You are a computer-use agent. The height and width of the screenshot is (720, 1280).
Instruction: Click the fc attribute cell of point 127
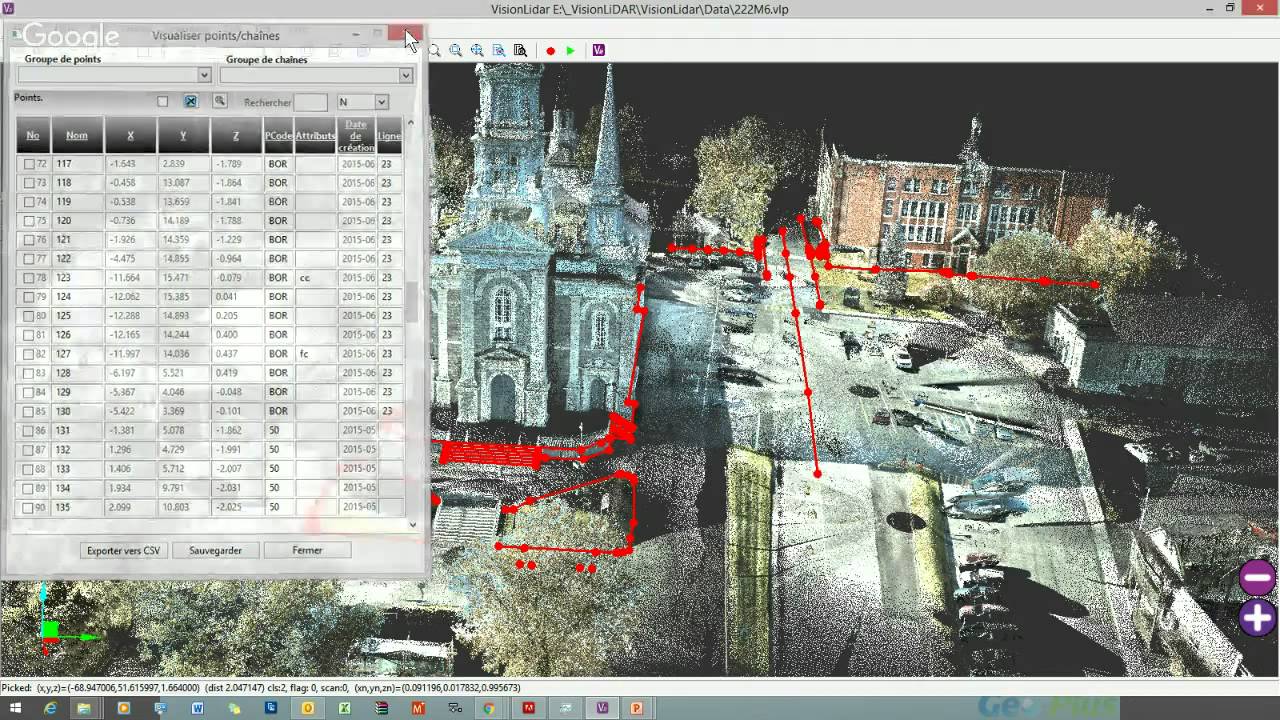315,354
